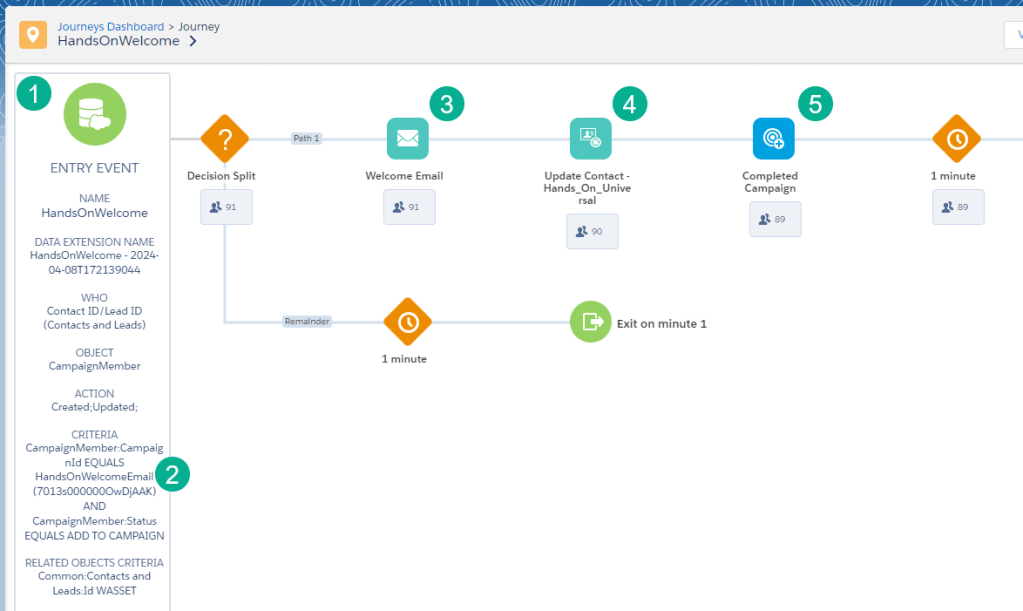This screenshot has width=1023, height=611.
Task: View the 91 contacts count under Welcome Email
Action: point(409,207)
